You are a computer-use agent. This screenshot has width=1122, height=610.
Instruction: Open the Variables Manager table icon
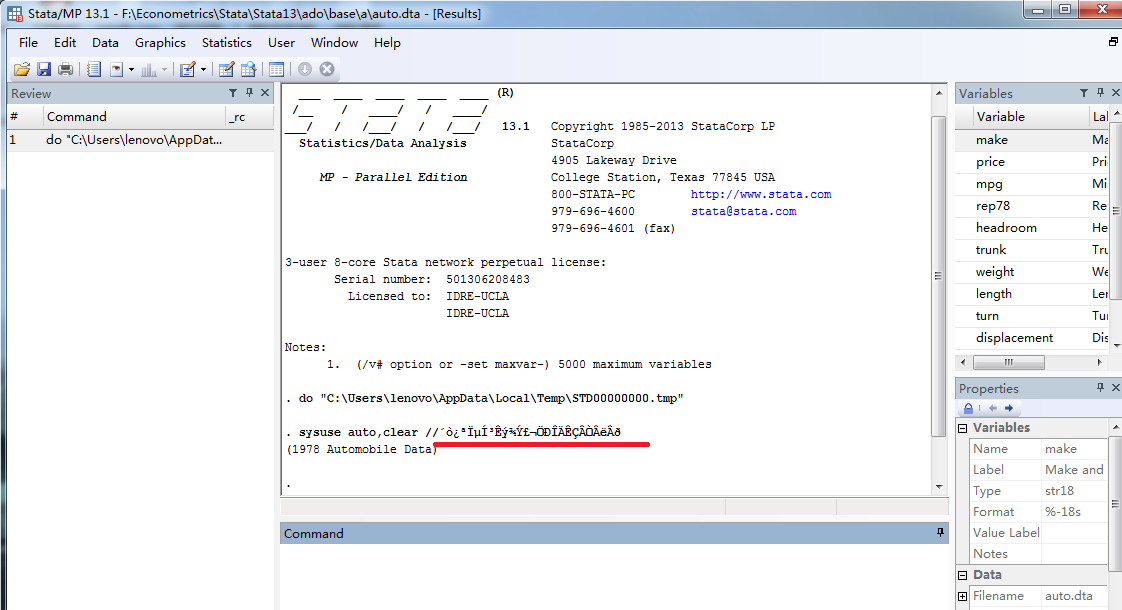pos(276,69)
